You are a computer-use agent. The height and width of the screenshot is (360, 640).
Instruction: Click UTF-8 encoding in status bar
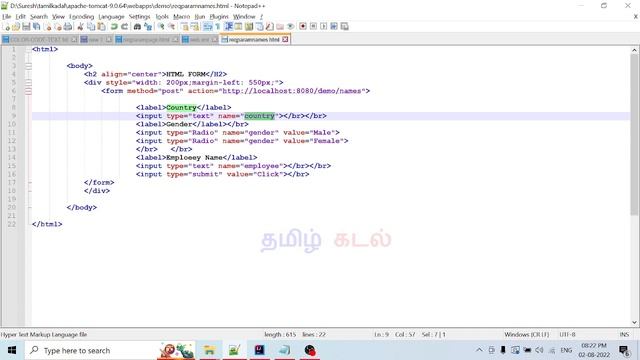567,334
